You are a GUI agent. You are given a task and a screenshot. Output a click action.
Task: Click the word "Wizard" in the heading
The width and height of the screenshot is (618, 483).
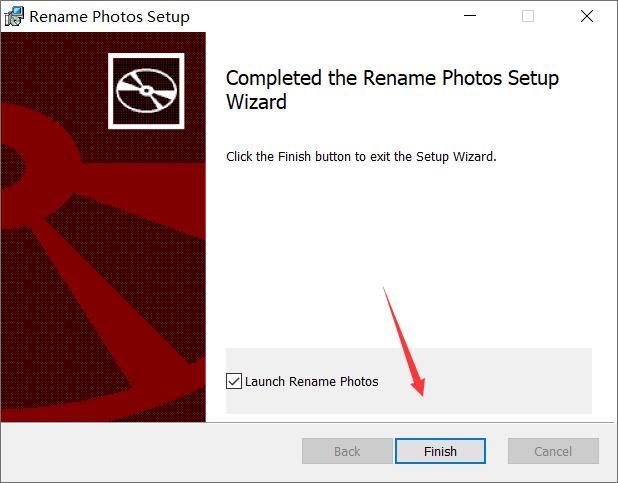[x=256, y=102]
